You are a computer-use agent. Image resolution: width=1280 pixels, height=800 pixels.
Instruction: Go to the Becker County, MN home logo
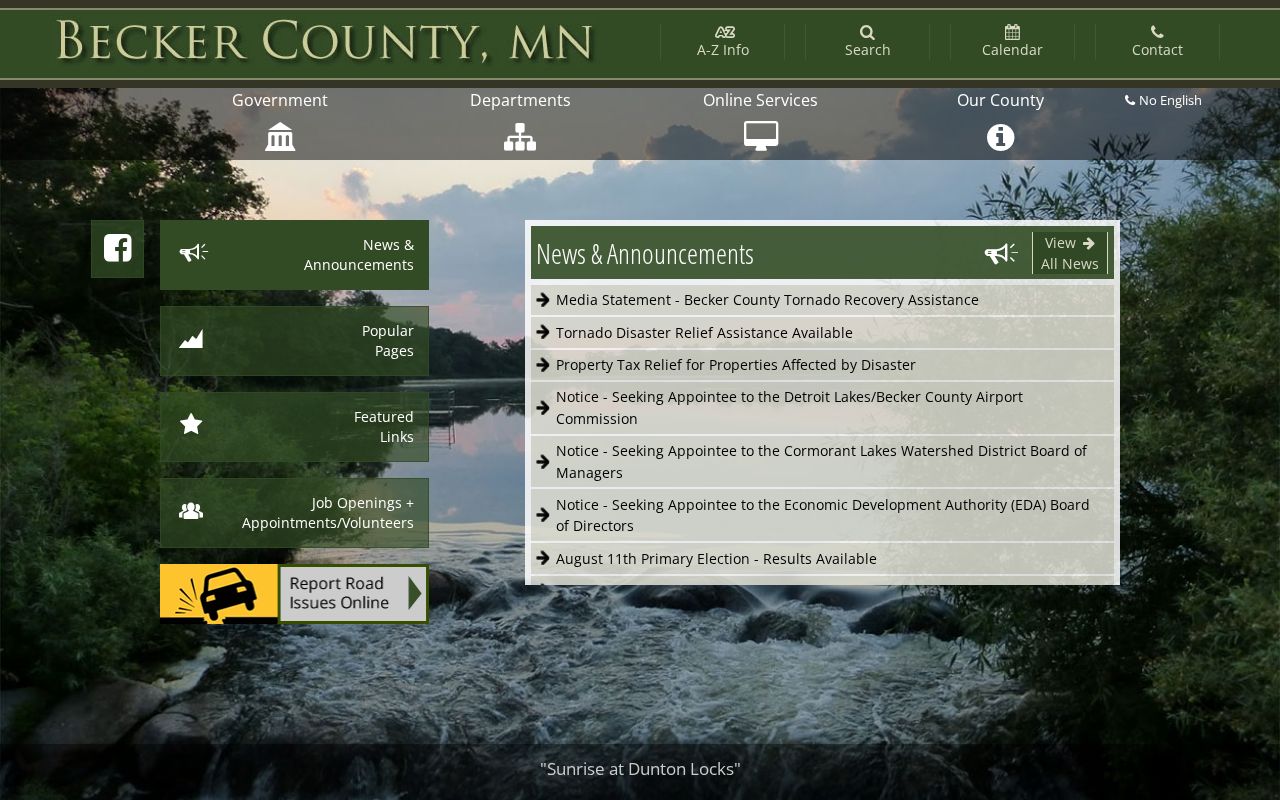(x=325, y=42)
